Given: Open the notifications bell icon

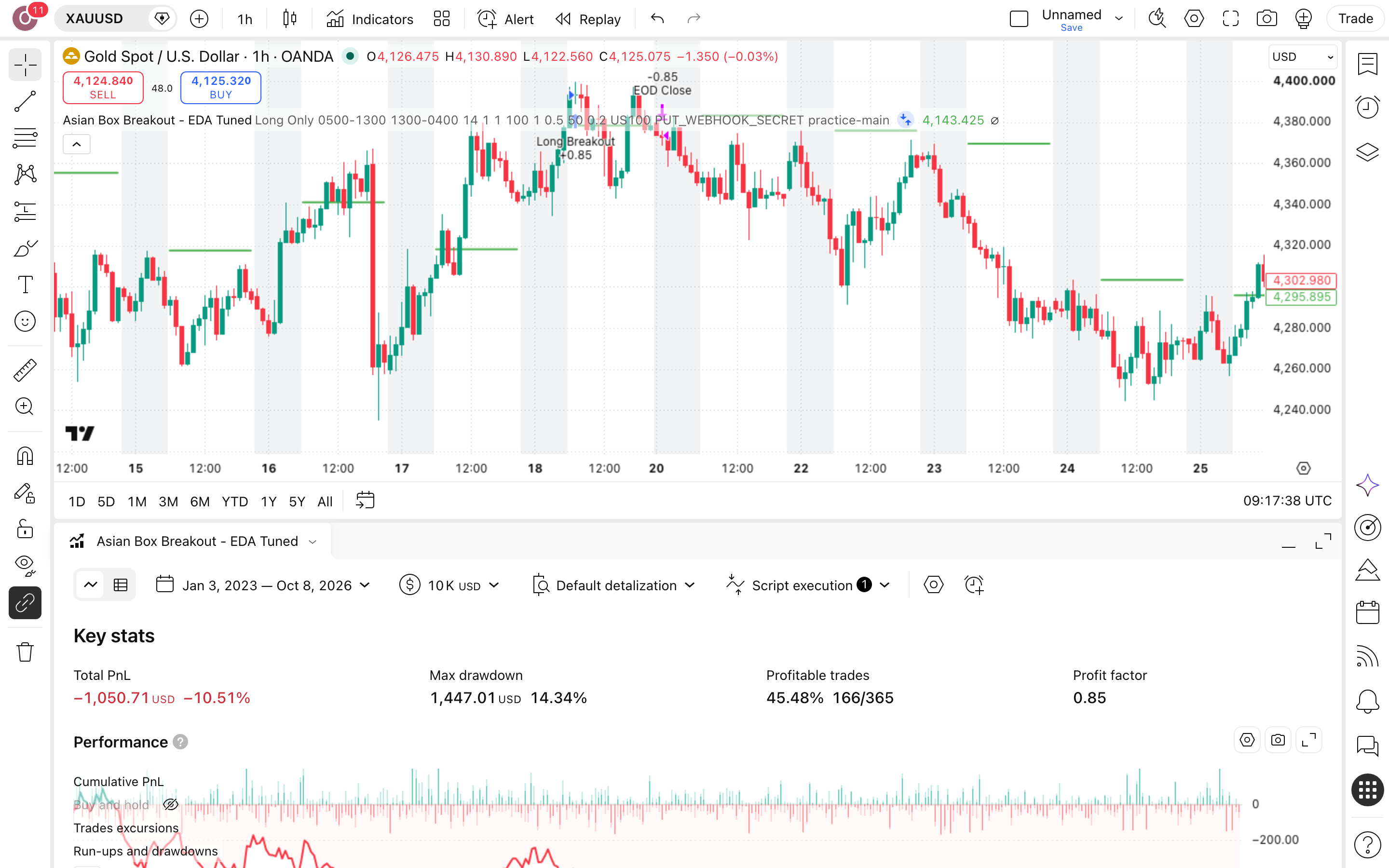Looking at the screenshot, I should click(1367, 701).
